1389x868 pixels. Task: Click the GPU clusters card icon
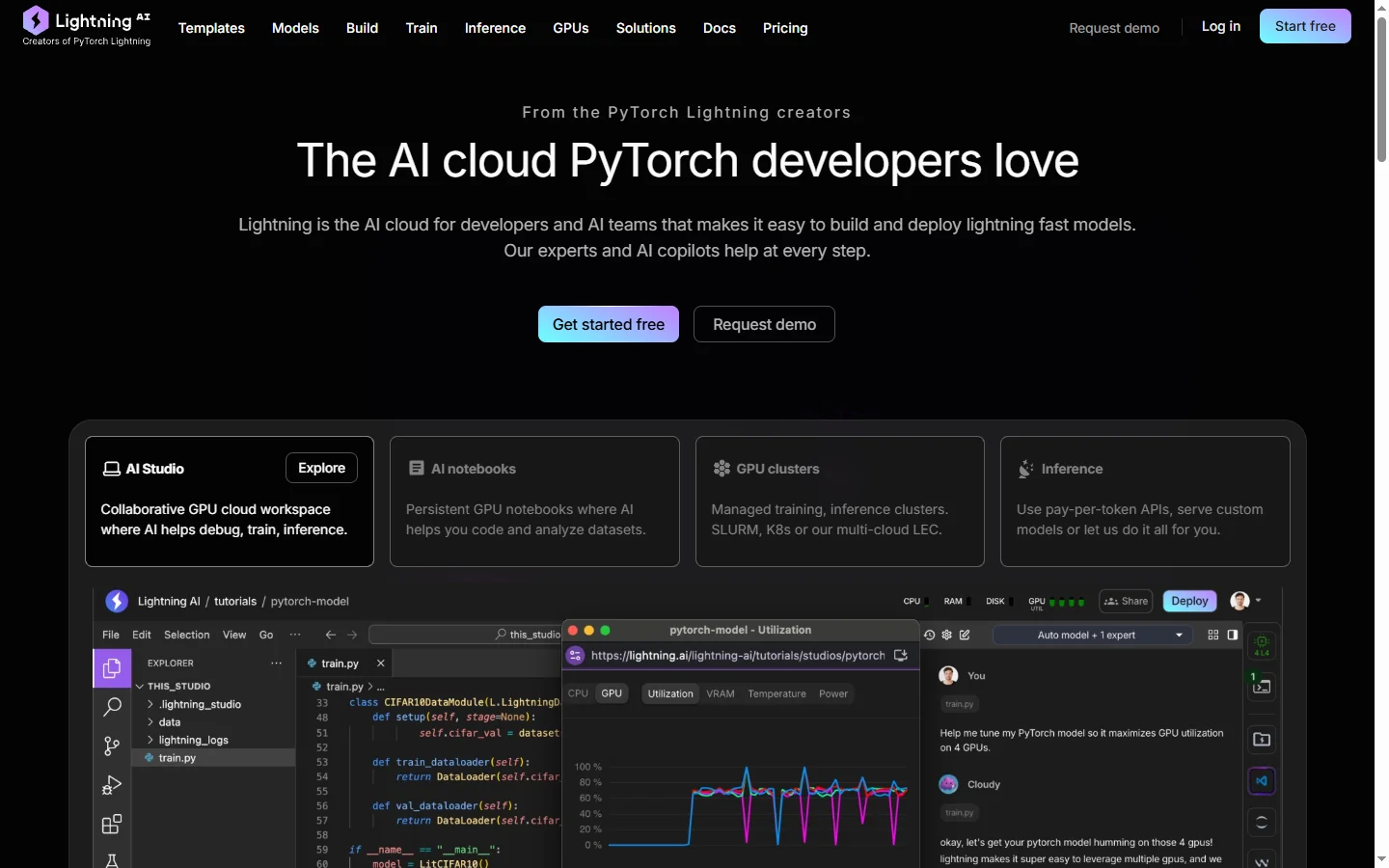pos(722,468)
